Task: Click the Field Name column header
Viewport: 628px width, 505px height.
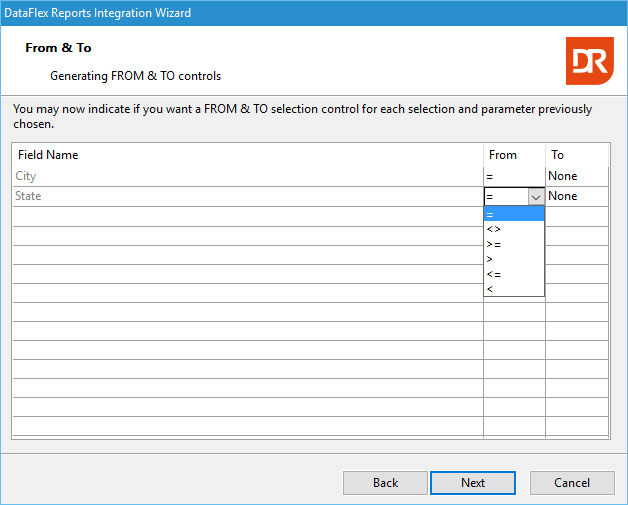Action: (x=248, y=155)
